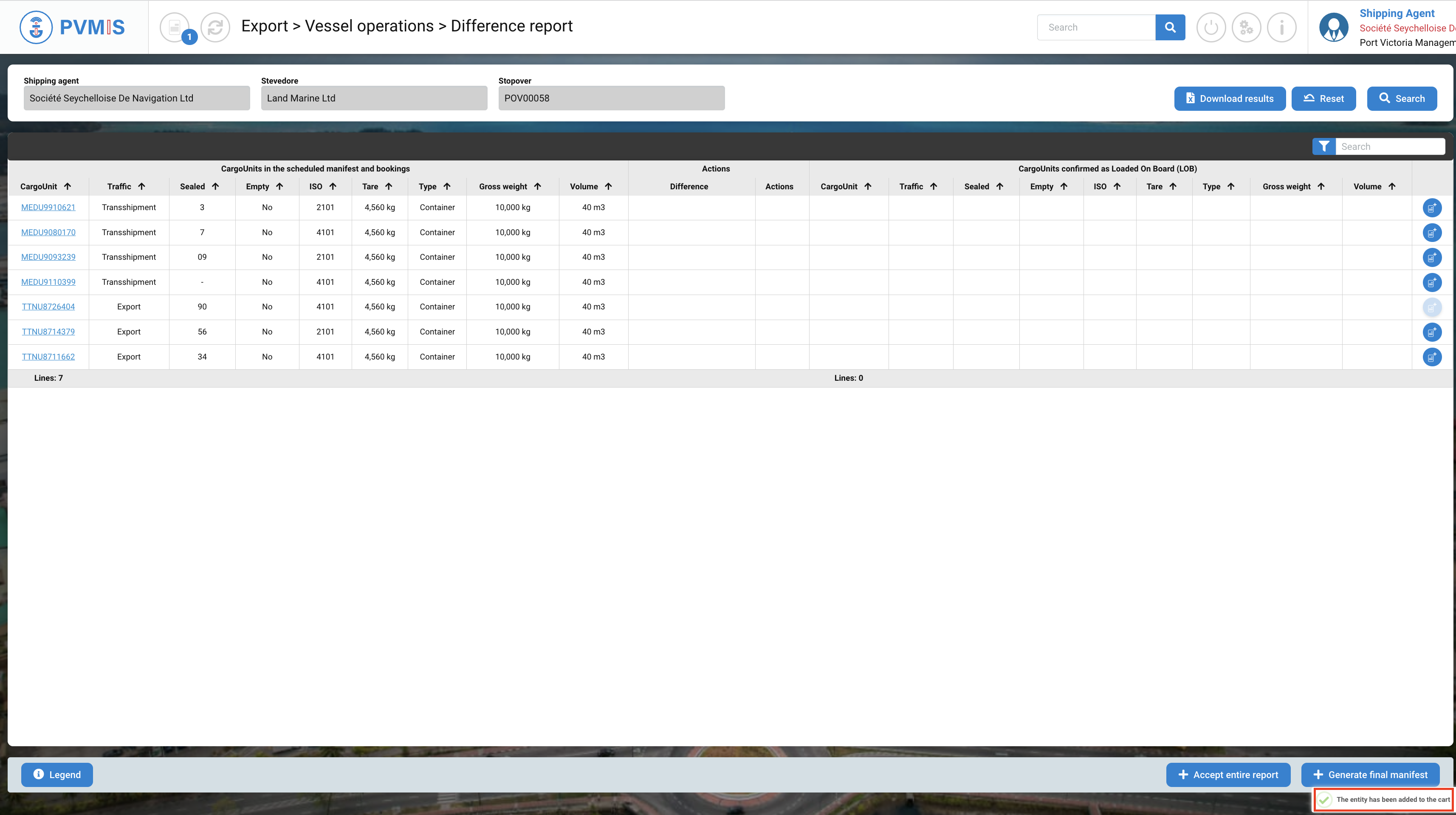
Task: Open the settings gears icon
Action: (1246, 27)
